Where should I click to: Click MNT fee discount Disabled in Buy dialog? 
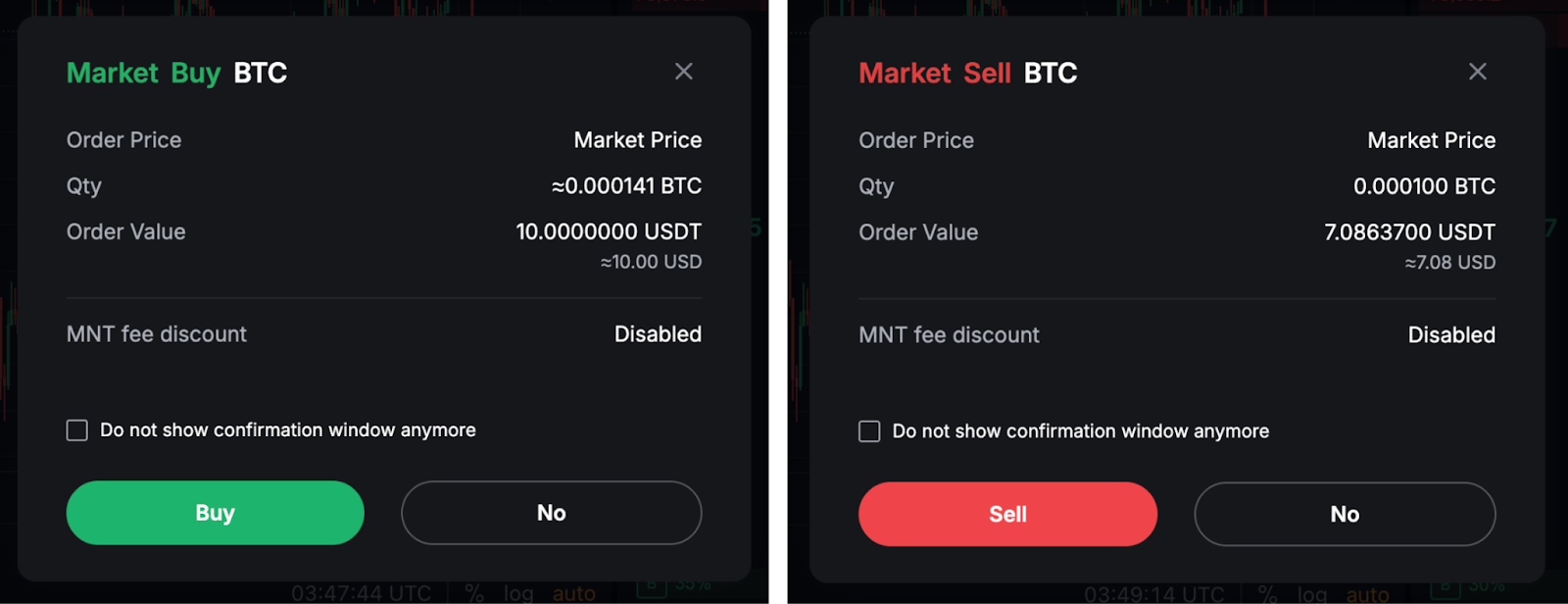(658, 334)
